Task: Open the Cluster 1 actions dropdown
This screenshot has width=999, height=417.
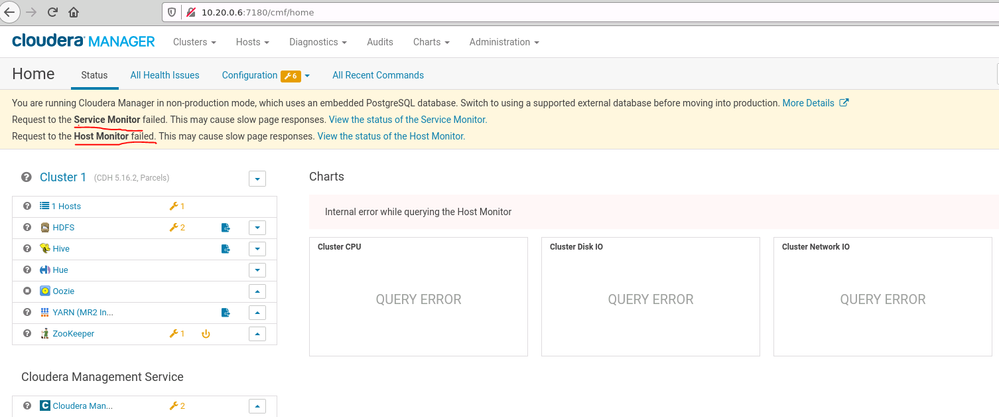Action: (x=257, y=179)
